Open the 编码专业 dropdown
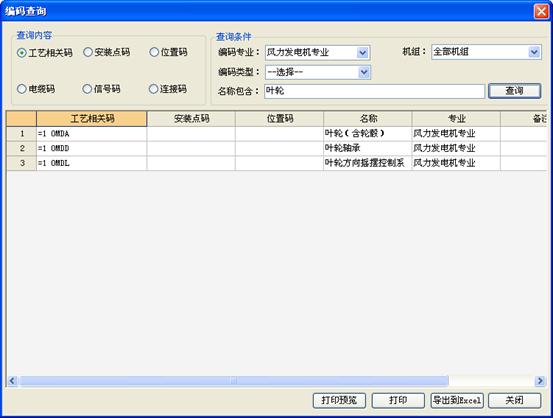Screen dimensions: 553x418 point(363,53)
